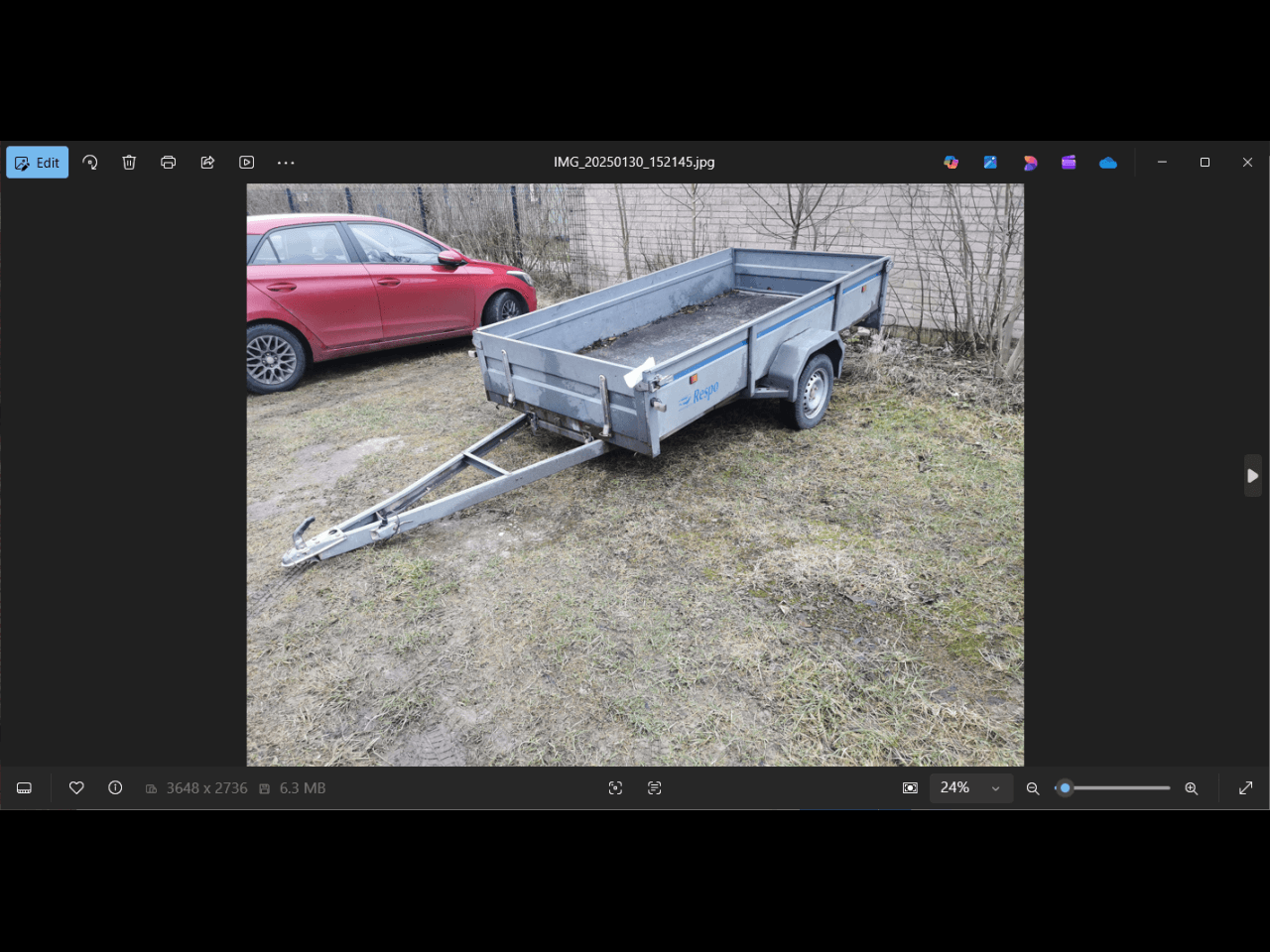Start slideshow with play icon
The image size is (1270, 952).
click(247, 163)
